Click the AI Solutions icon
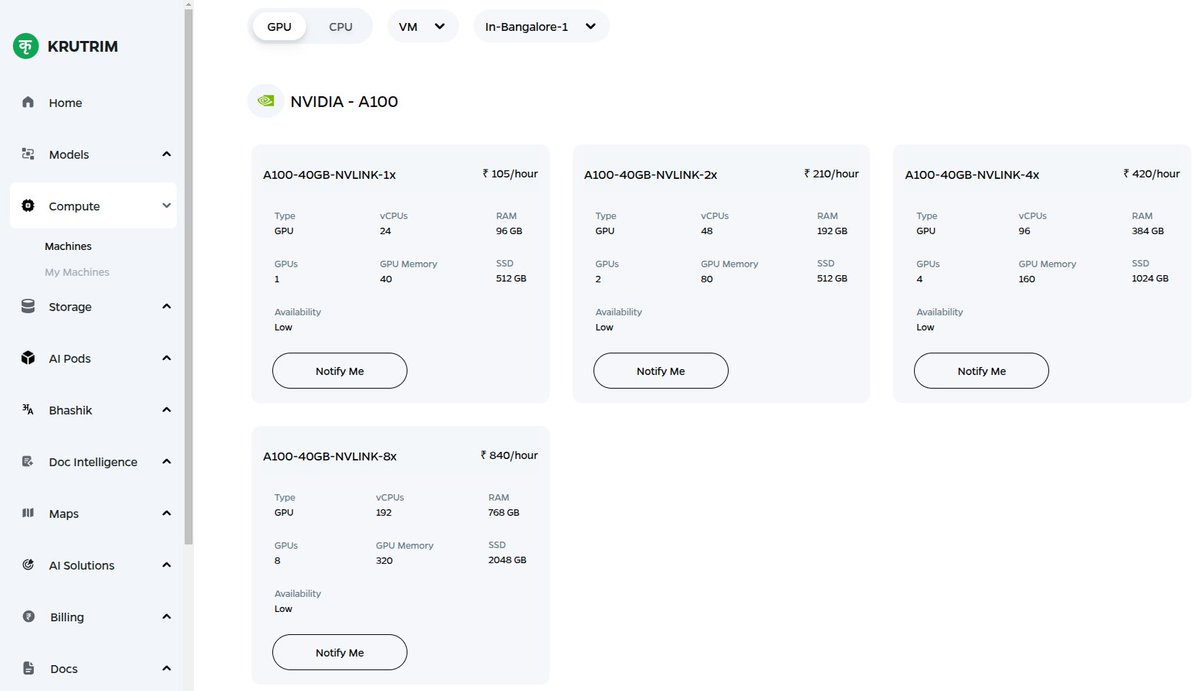This screenshot has width=1200, height=691. [28, 565]
